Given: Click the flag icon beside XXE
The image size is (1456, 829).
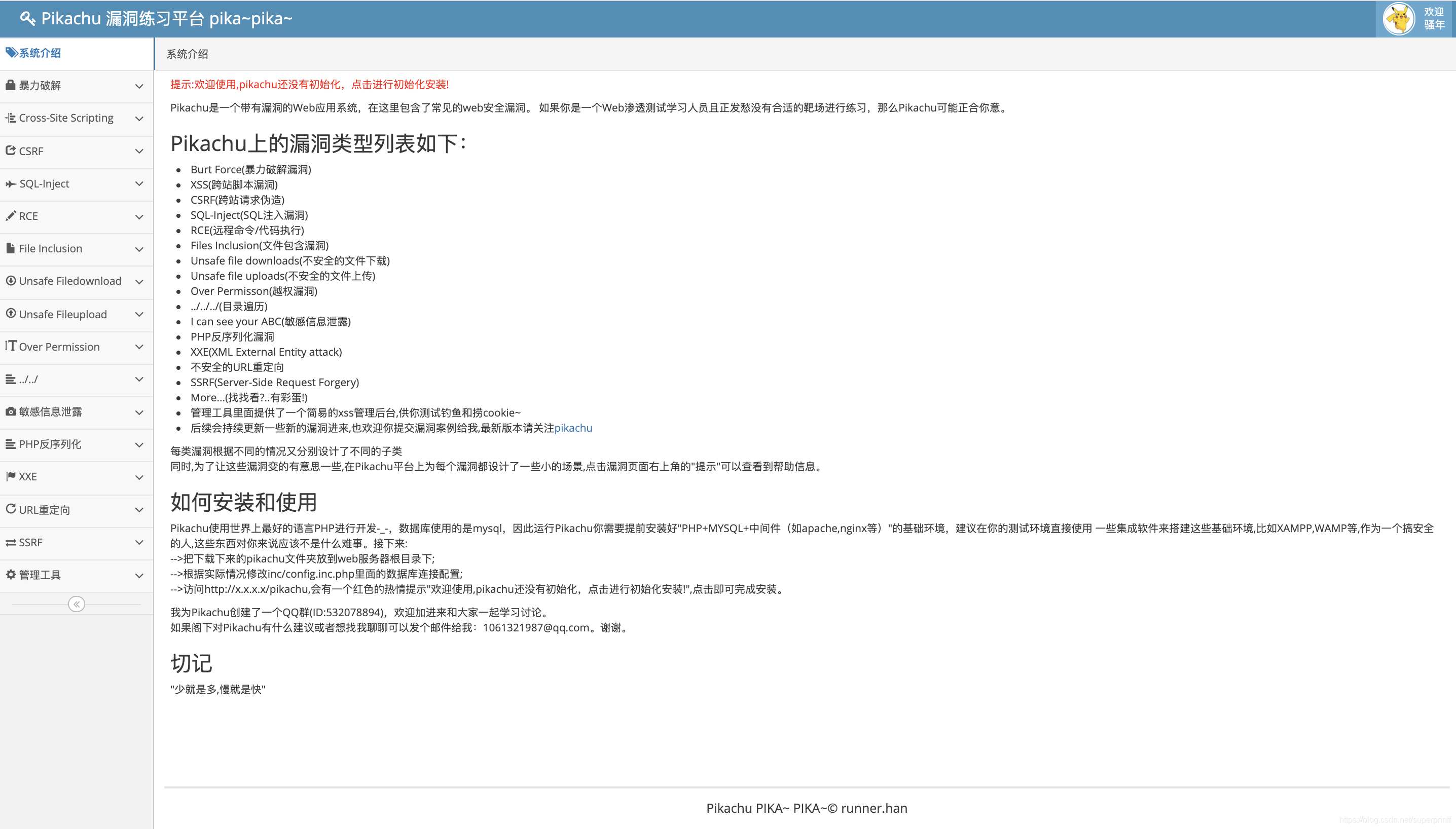Looking at the screenshot, I should coord(10,476).
